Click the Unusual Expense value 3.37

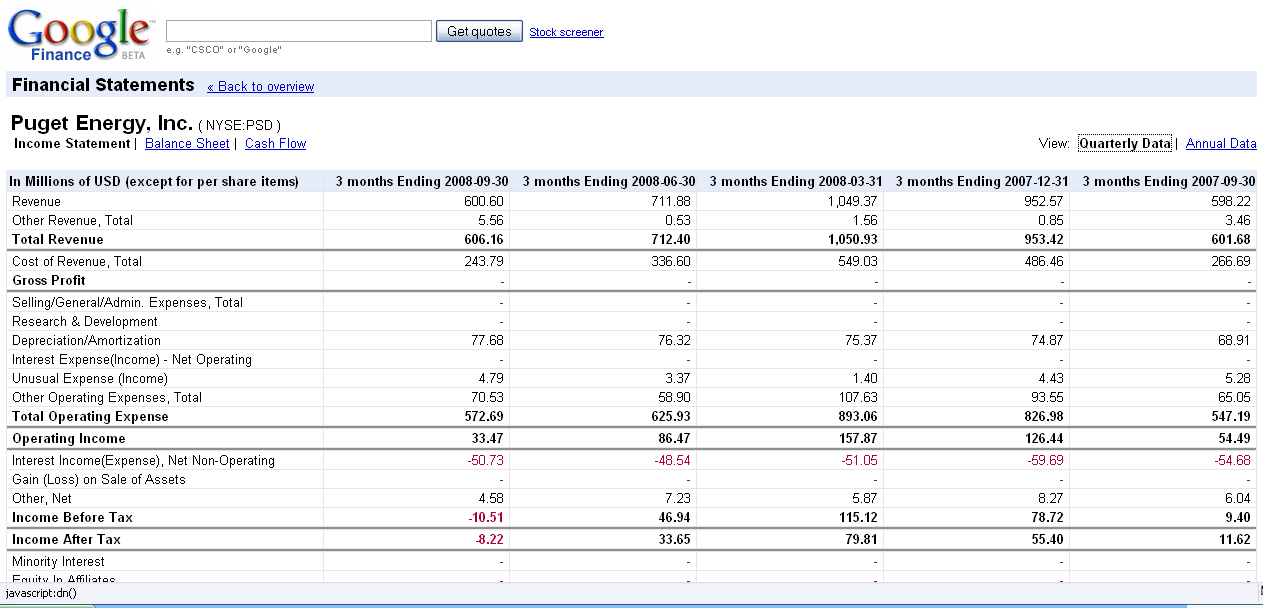tap(678, 378)
